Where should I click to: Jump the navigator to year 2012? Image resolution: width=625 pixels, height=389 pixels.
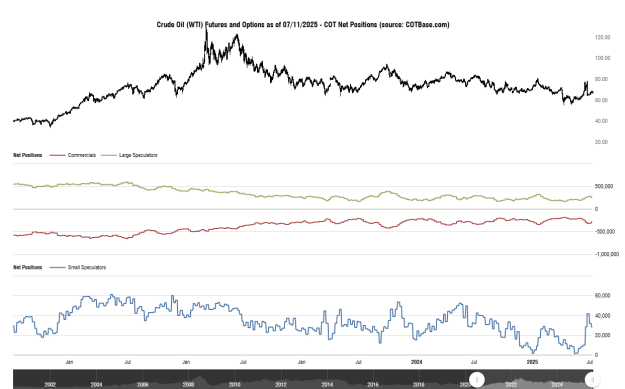pos(281,385)
